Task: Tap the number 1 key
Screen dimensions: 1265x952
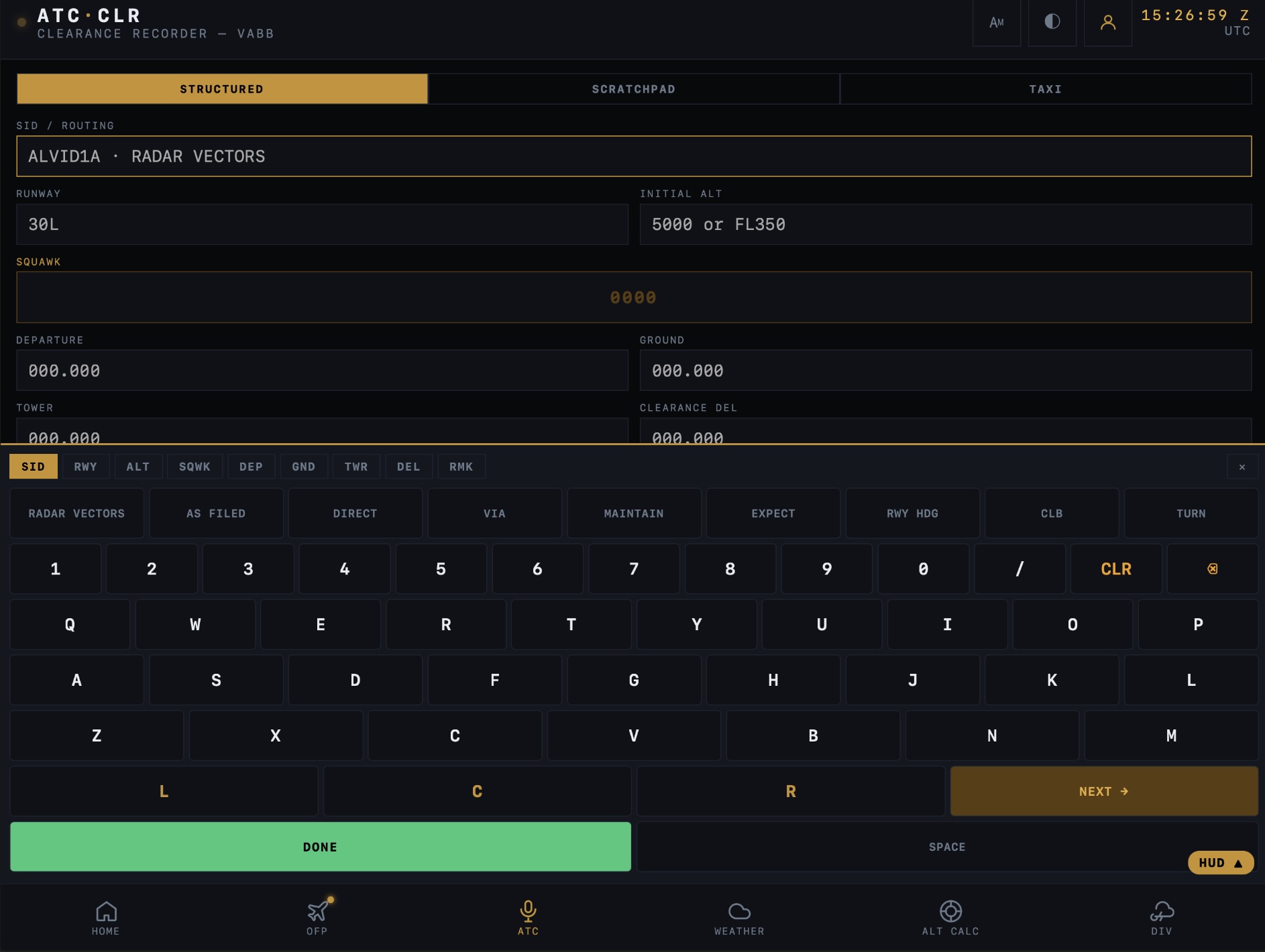Action: pyautogui.click(x=56, y=569)
